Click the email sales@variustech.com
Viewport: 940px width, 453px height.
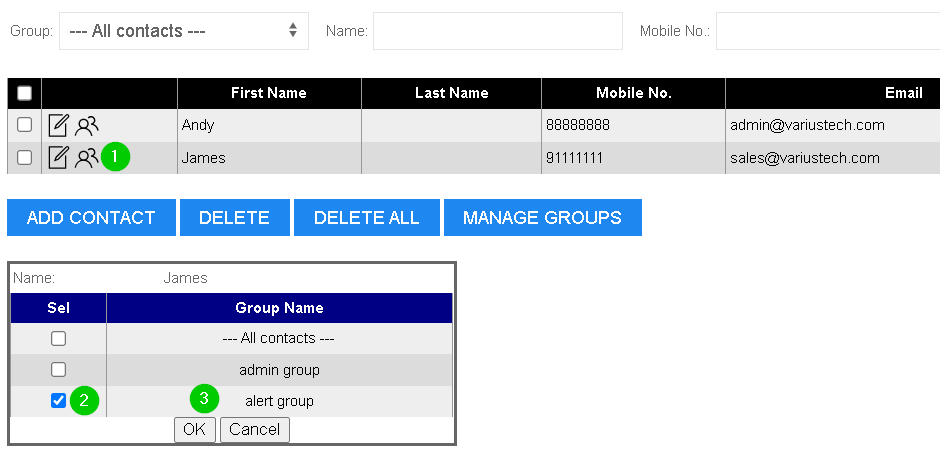tap(805, 158)
